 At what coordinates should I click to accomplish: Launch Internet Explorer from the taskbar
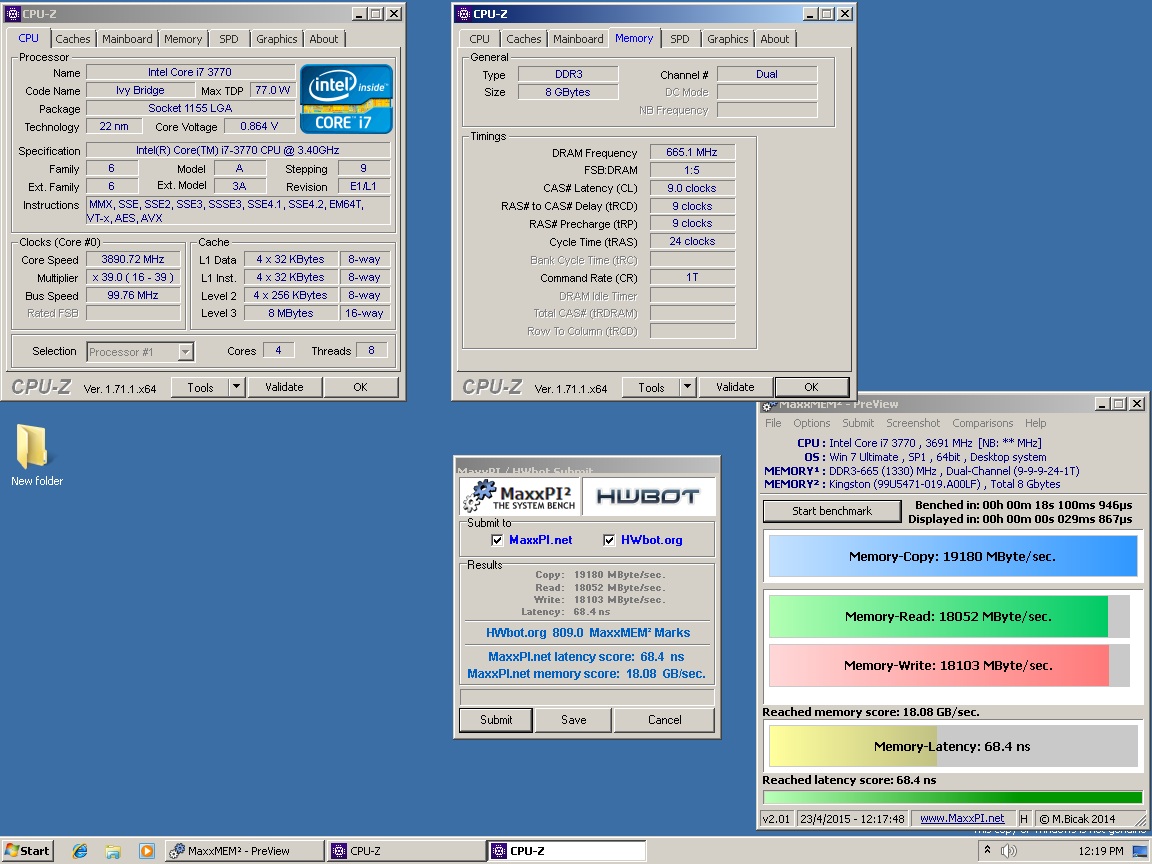click(x=79, y=851)
